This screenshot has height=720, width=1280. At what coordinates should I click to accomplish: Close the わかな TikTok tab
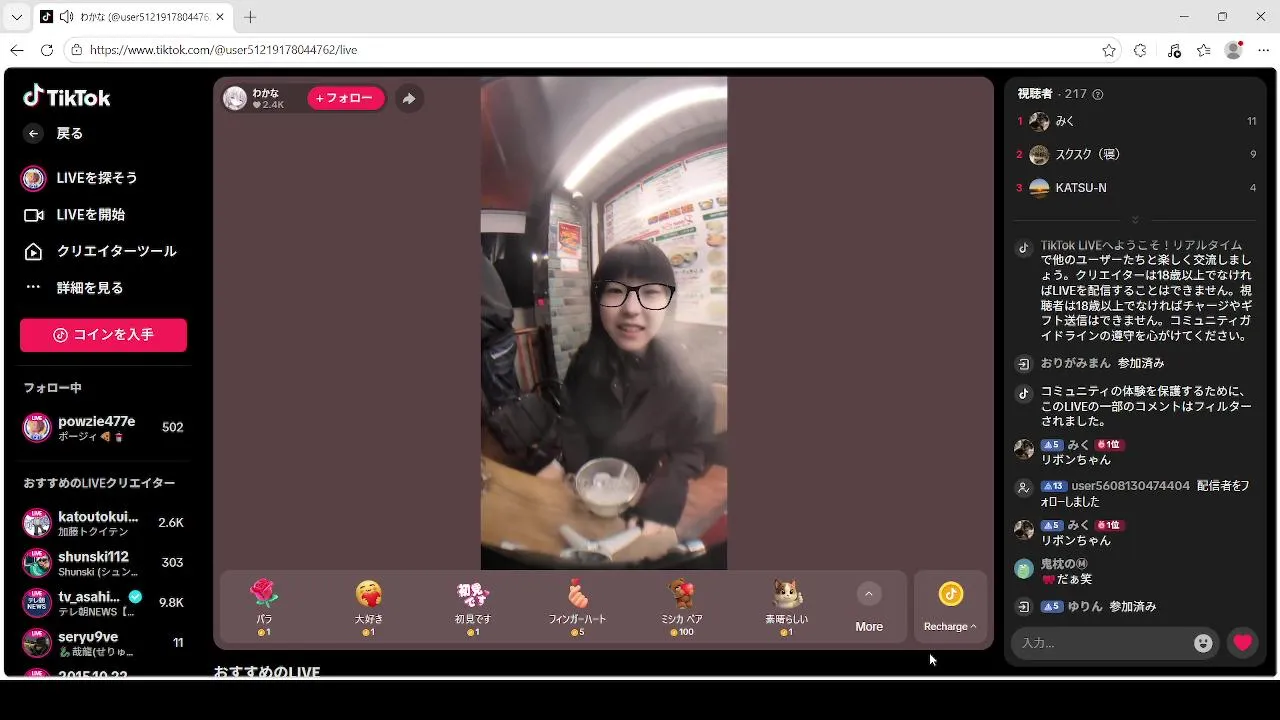[220, 17]
